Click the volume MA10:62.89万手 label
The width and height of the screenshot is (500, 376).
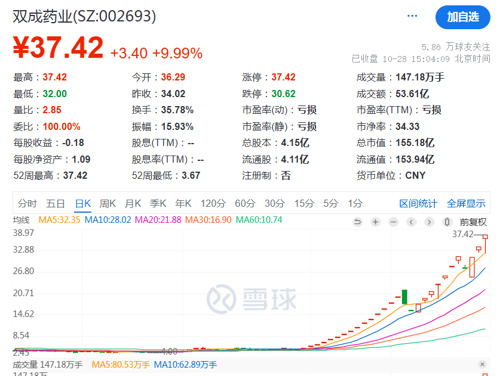185,365
